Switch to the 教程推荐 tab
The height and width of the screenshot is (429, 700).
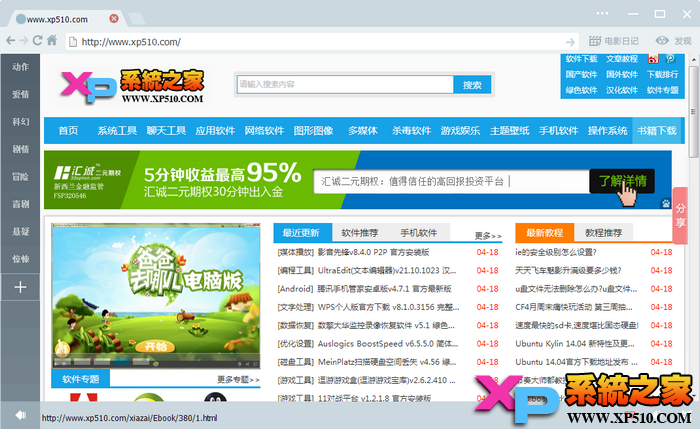[604, 233]
